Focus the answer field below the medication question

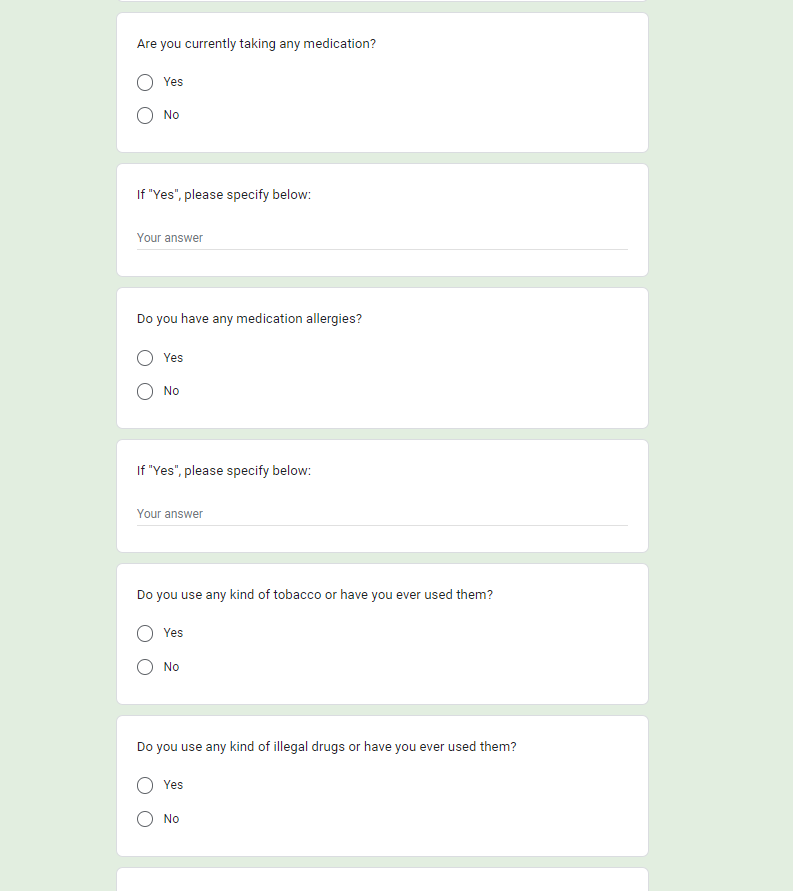[x=382, y=238]
